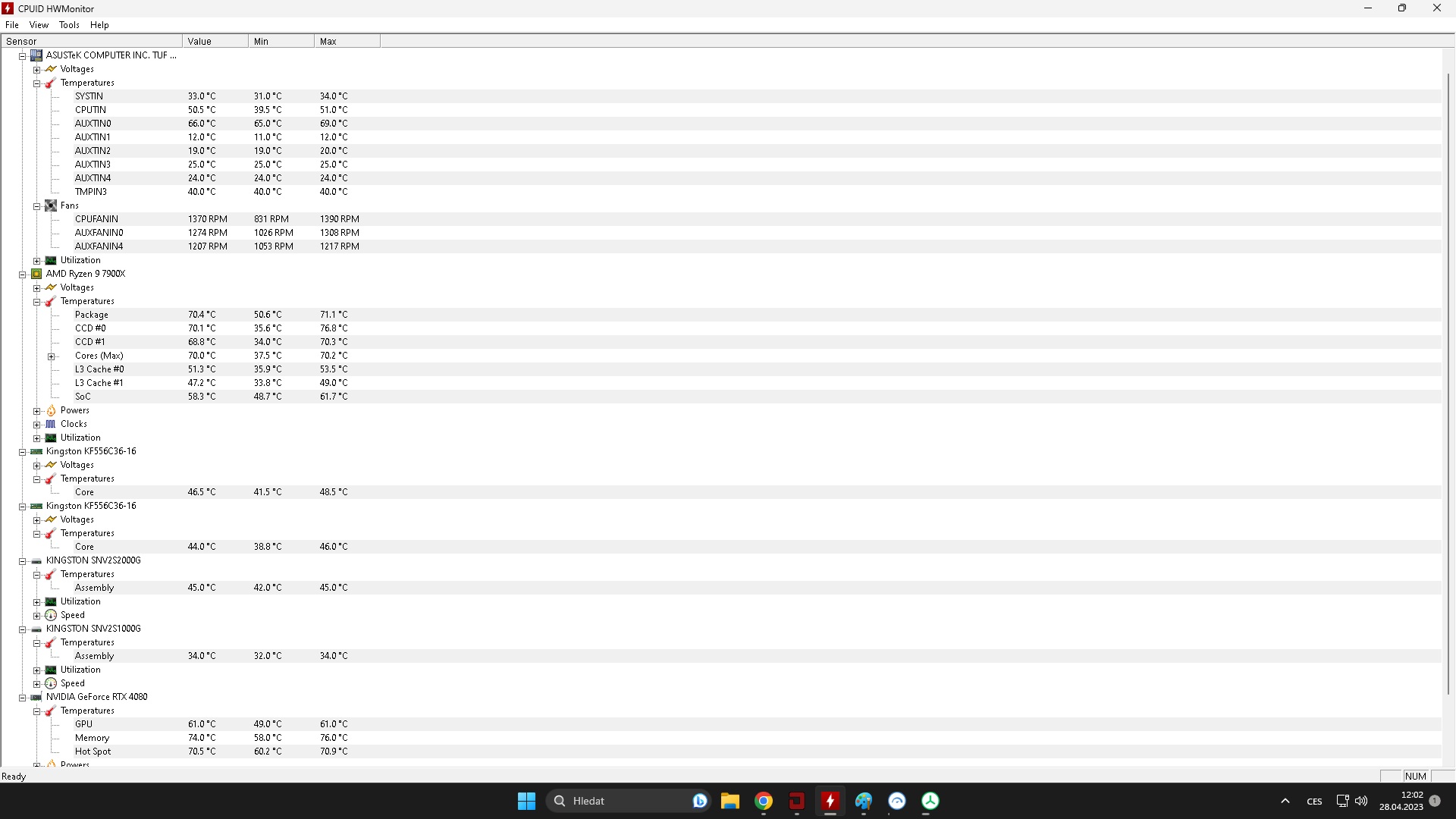Screen dimensions: 1456x819
Task: Click Speed gauge icon under KINGSTON SNV2S2000G
Action: pos(51,615)
